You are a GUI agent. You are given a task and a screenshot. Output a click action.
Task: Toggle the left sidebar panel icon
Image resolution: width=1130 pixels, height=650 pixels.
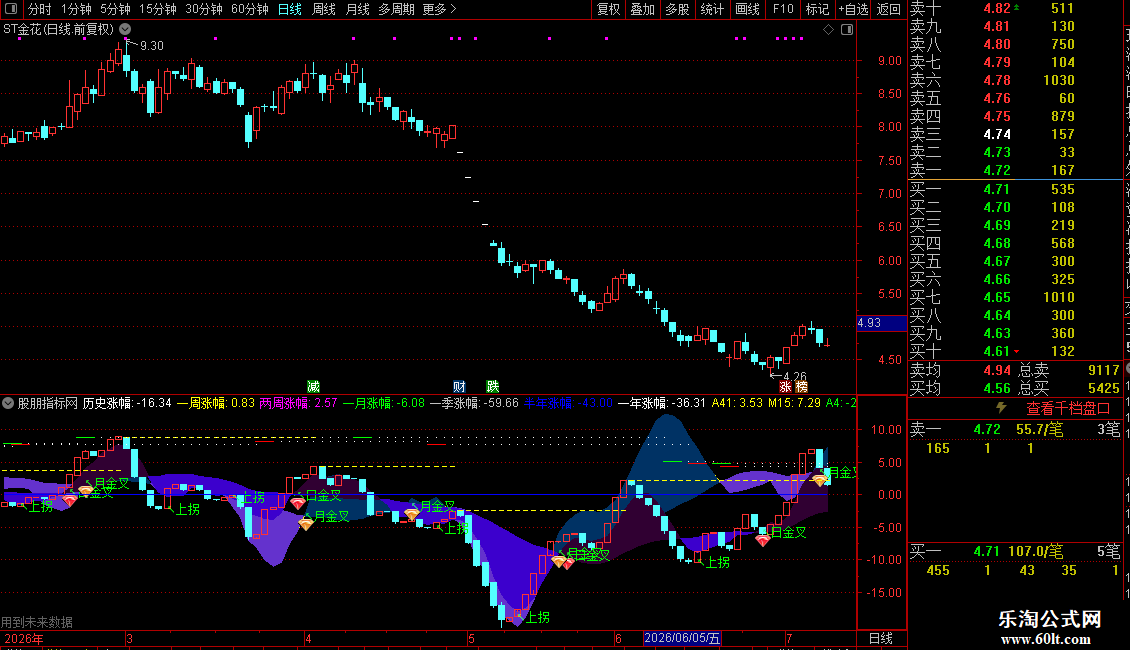11,9
